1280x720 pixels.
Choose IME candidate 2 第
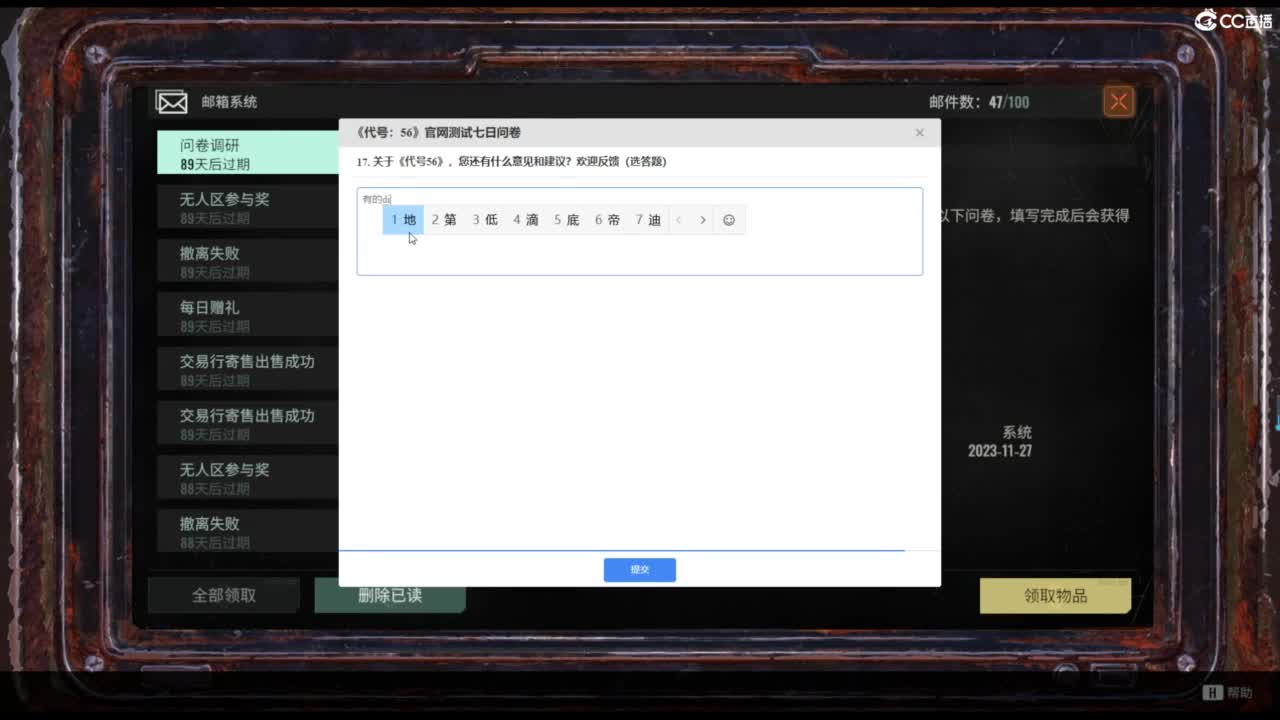tap(444, 220)
